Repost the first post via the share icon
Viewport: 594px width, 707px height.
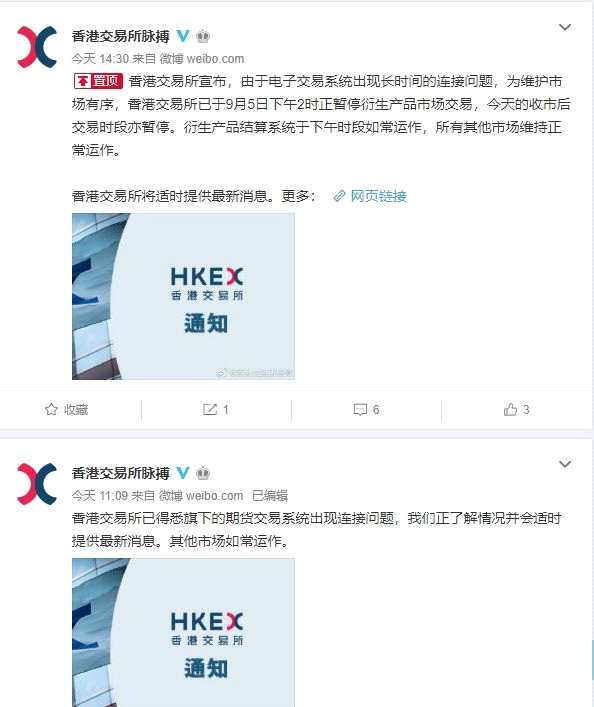coord(216,409)
